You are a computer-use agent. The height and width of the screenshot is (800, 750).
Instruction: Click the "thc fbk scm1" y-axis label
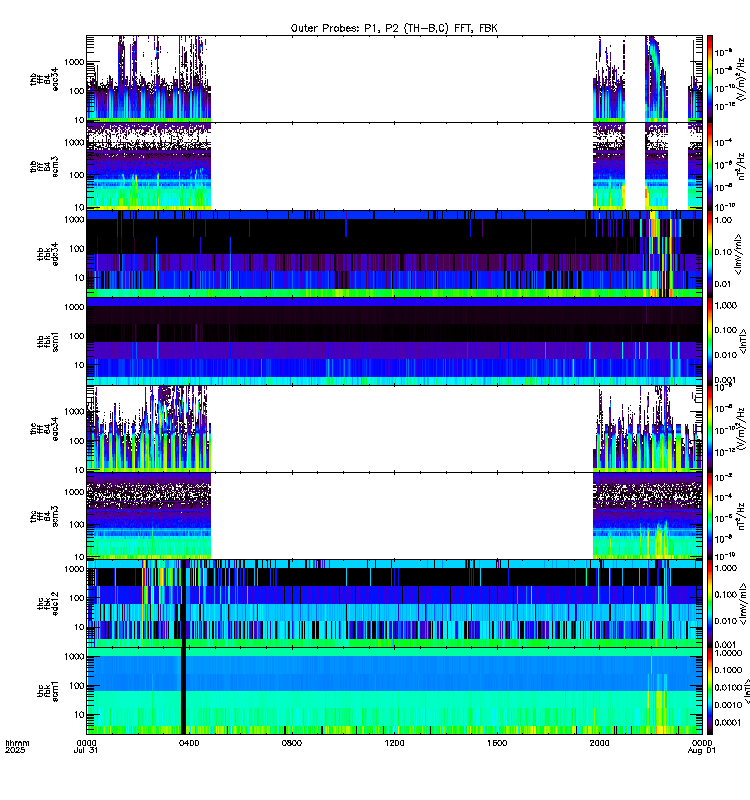pyautogui.click(x=47, y=691)
